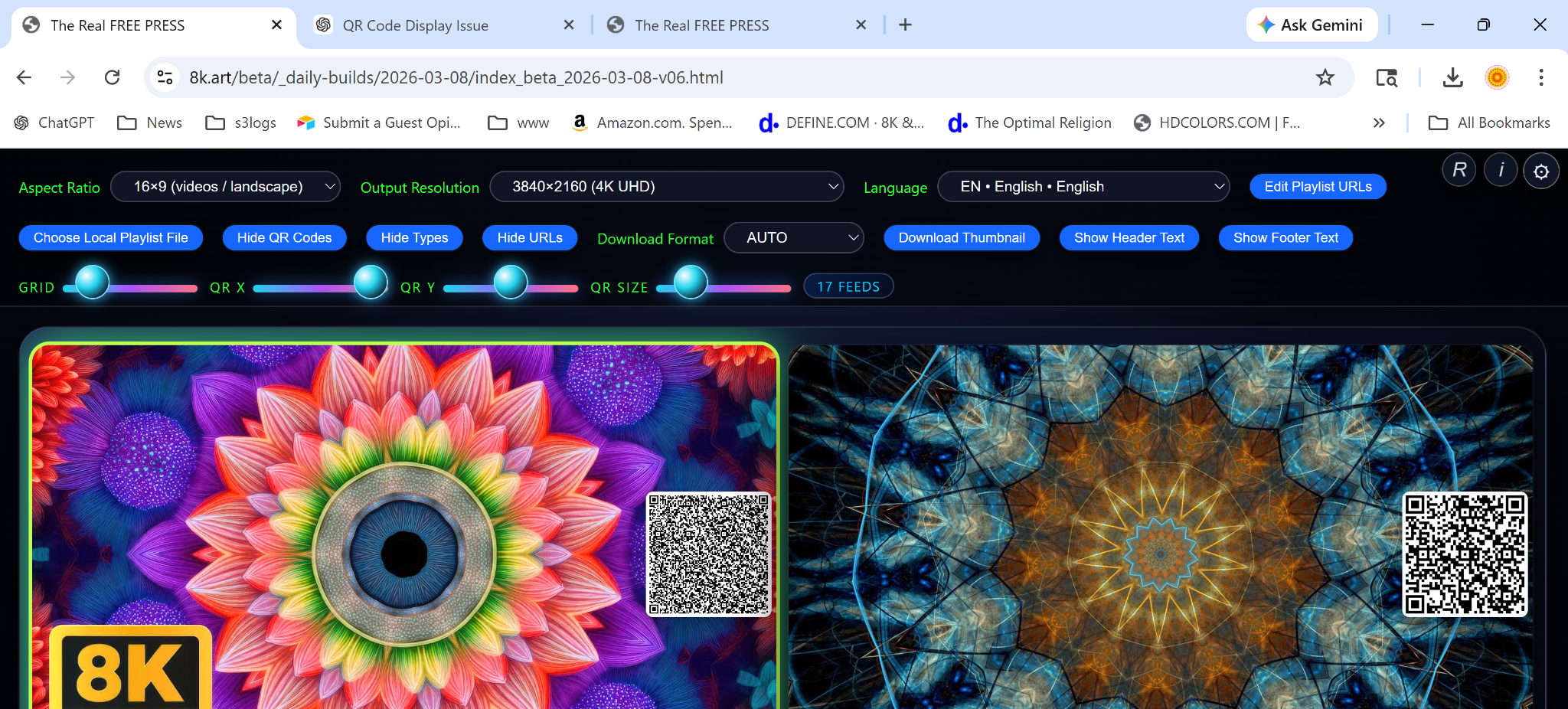Select the active The Real FREE PRESS tab
The height and width of the screenshot is (709, 1568).
pyautogui.click(x=153, y=25)
